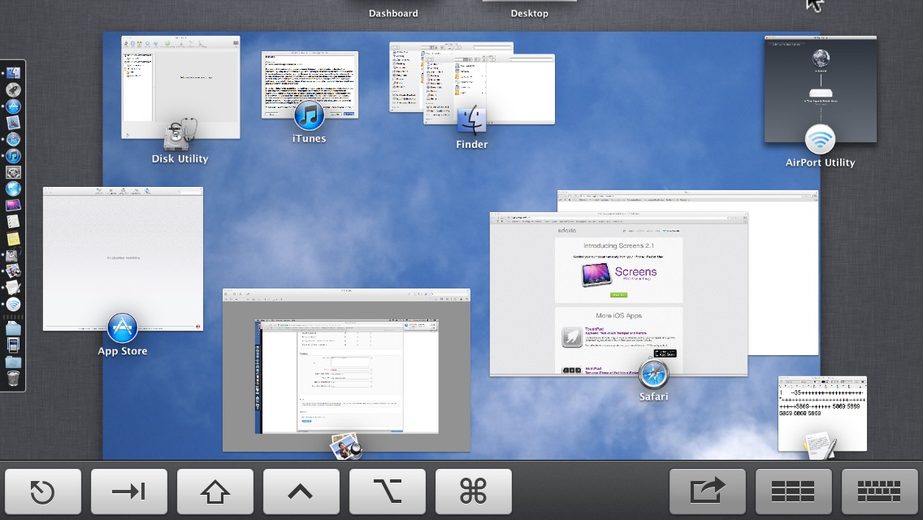Tap the share arrow button

(x=708, y=491)
